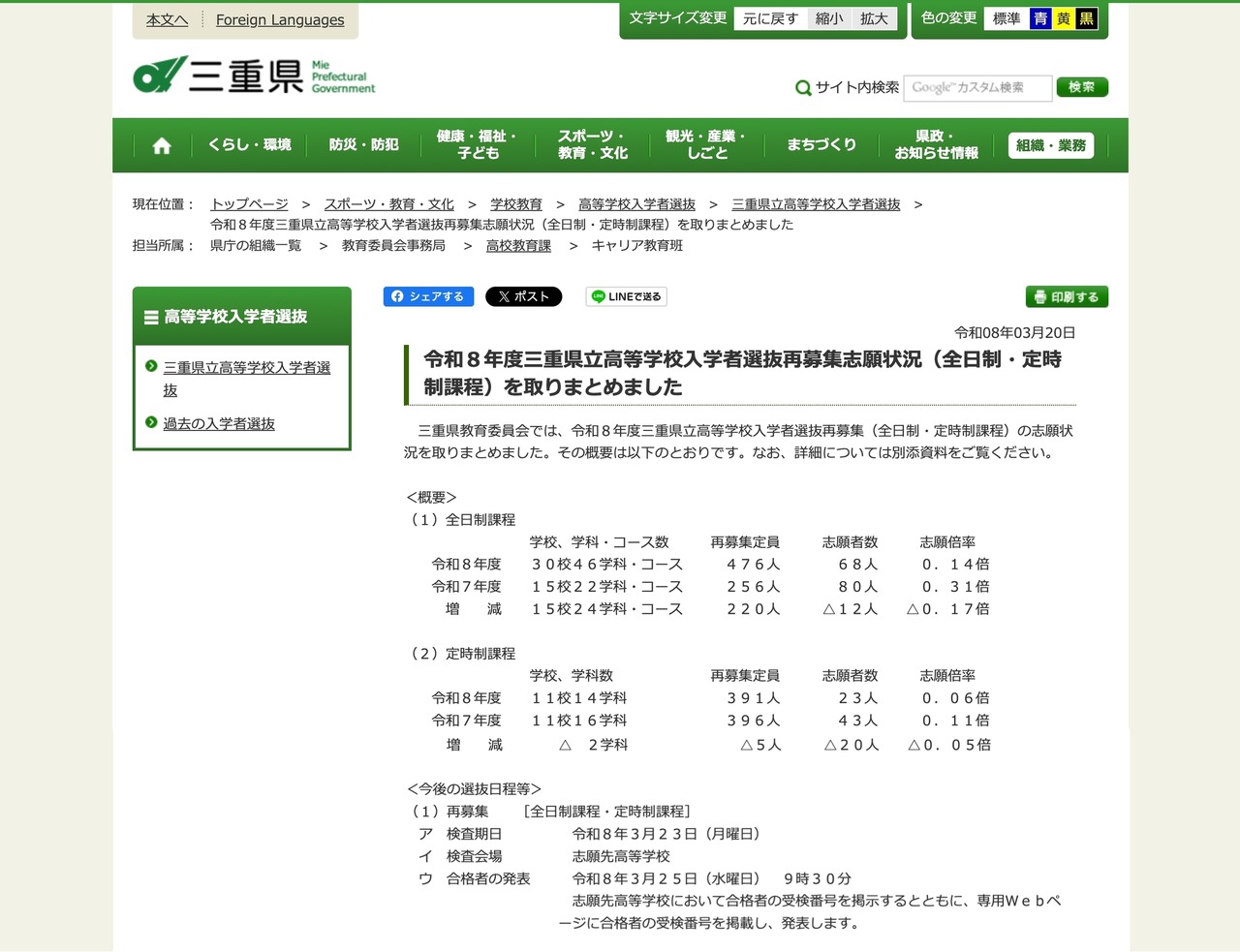Switch to the 組織・業務 tab
Screen dimensions: 1240x952
coord(1051,144)
